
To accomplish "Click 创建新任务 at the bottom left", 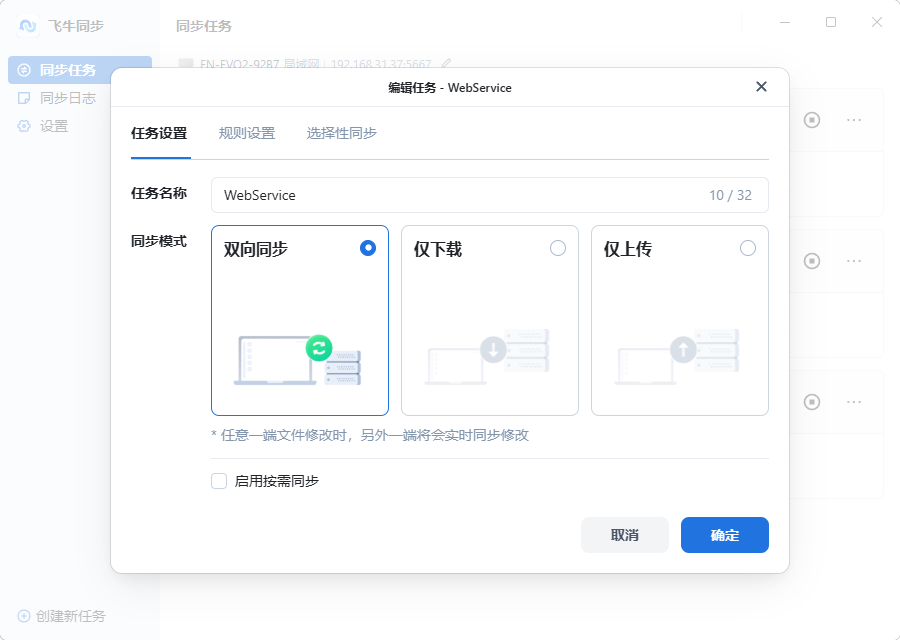I will (x=62, y=616).
